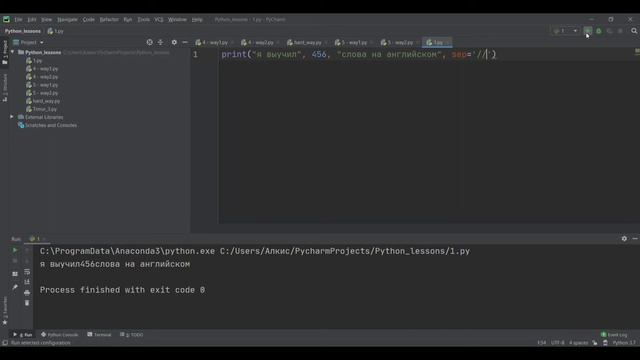Click in the editor code line 1
The height and width of the screenshot is (360, 640).
click(358, 54)
